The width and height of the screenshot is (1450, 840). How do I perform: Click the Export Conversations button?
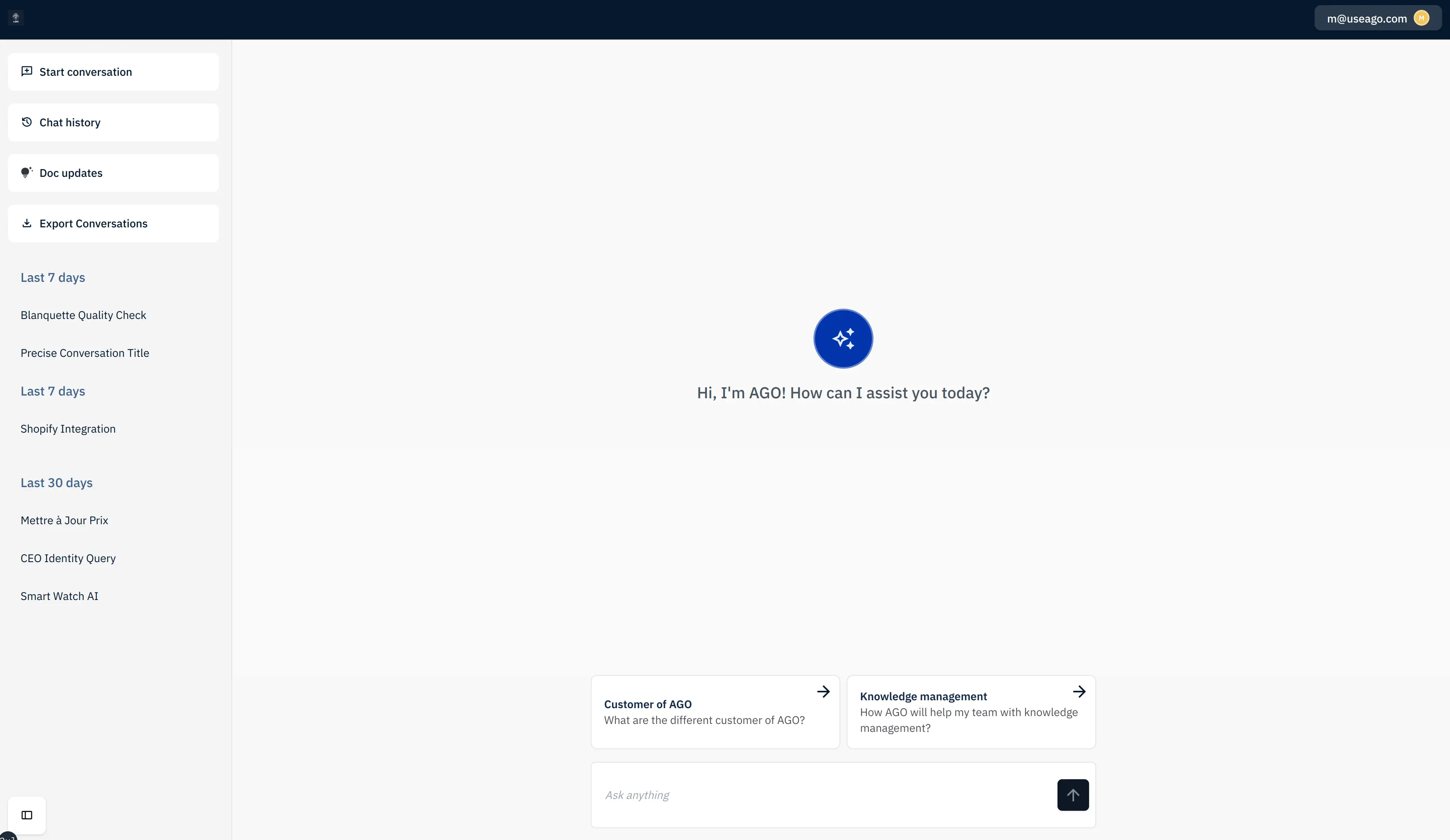113,223
